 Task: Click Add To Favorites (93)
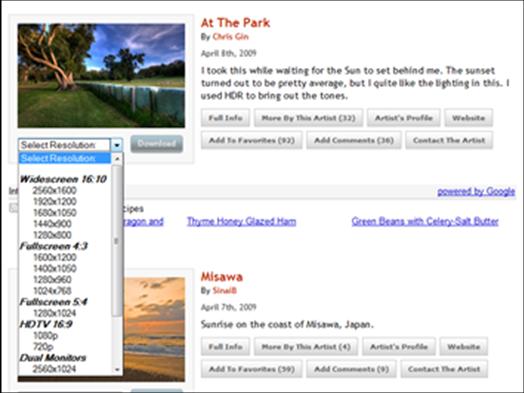(x=252, y=140)
